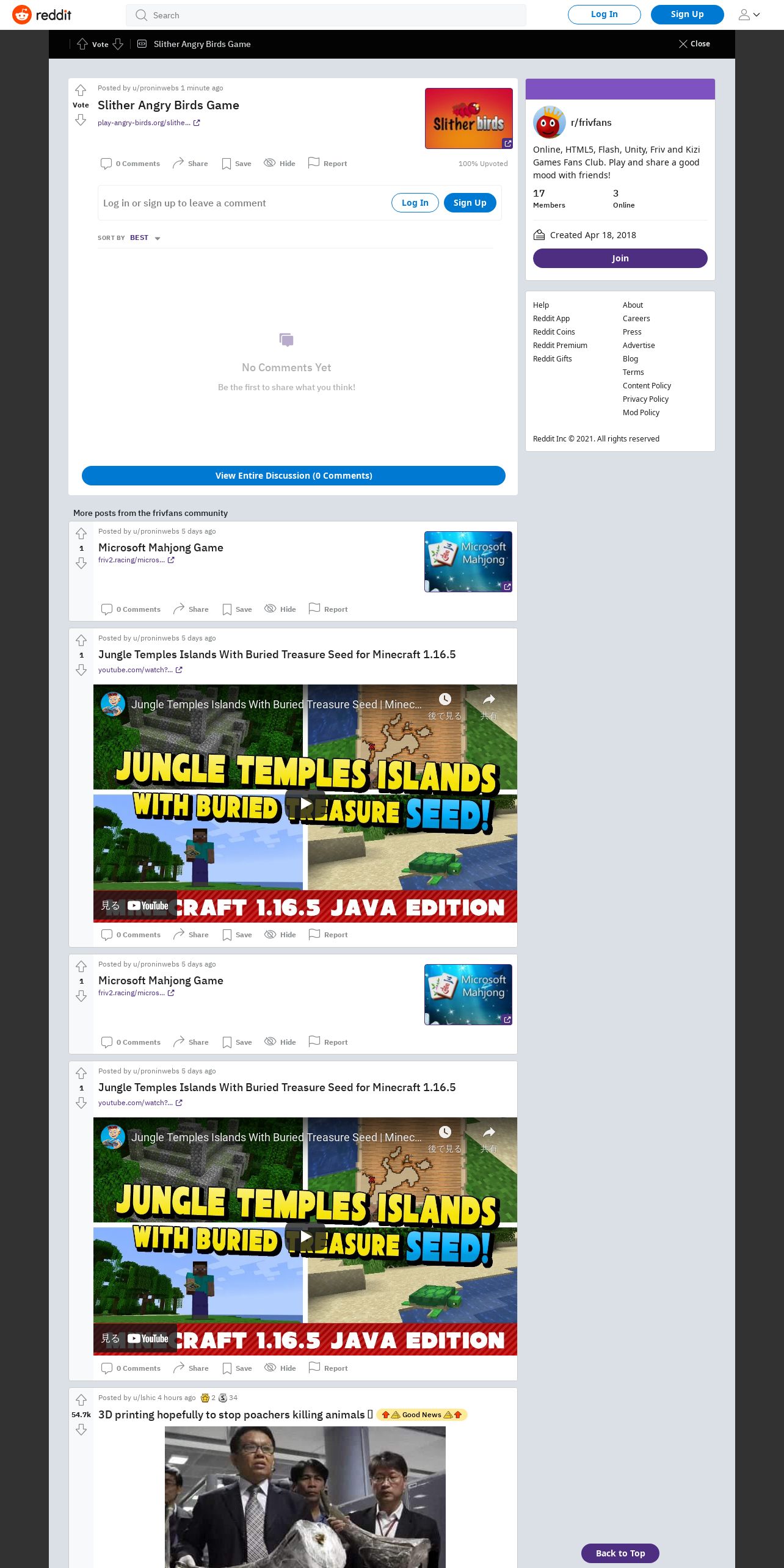Open the Careers footer link
The height and width of the screenshot is (1568, 784).
pyautogui.click(x=636, y=319)
